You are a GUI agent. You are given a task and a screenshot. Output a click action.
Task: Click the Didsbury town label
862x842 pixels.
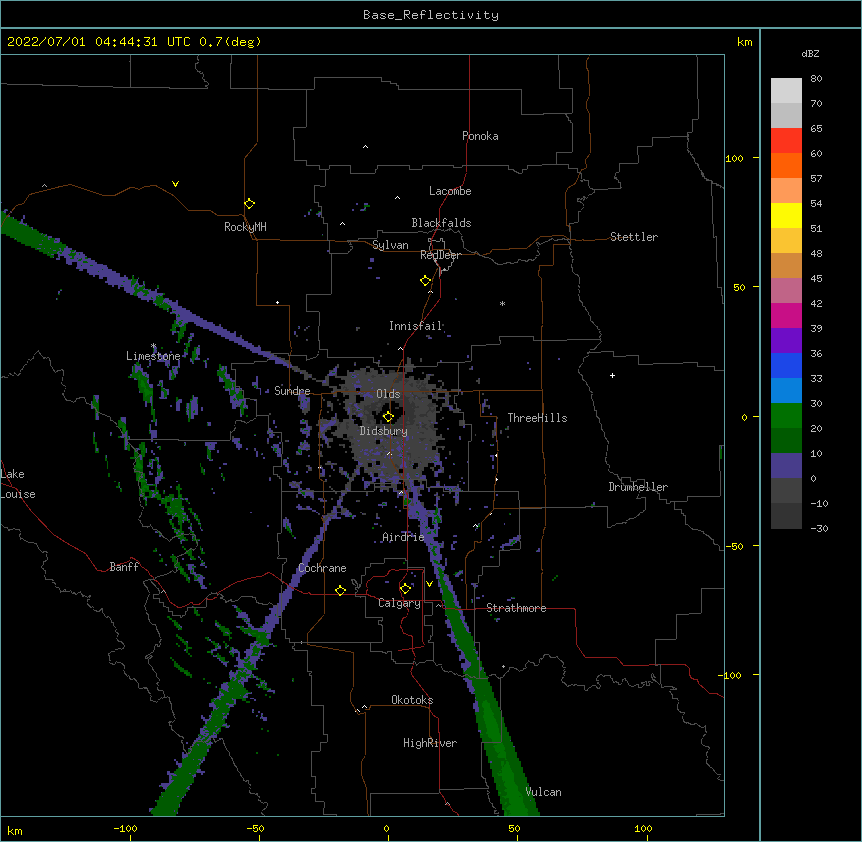[384, 431]
